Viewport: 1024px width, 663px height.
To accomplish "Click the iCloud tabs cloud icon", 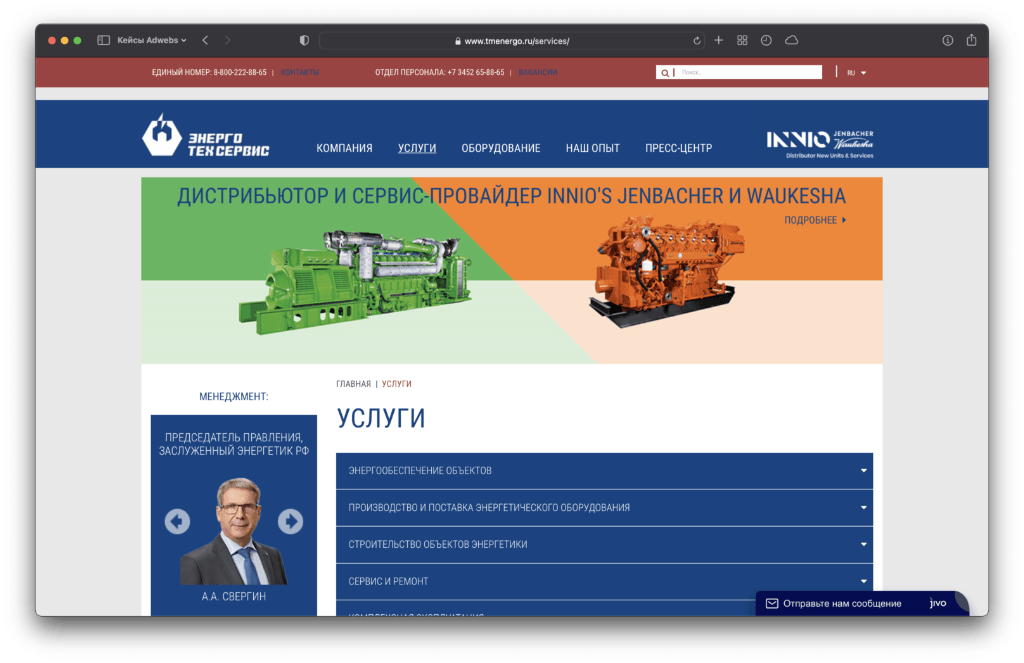I will point(792,40).
